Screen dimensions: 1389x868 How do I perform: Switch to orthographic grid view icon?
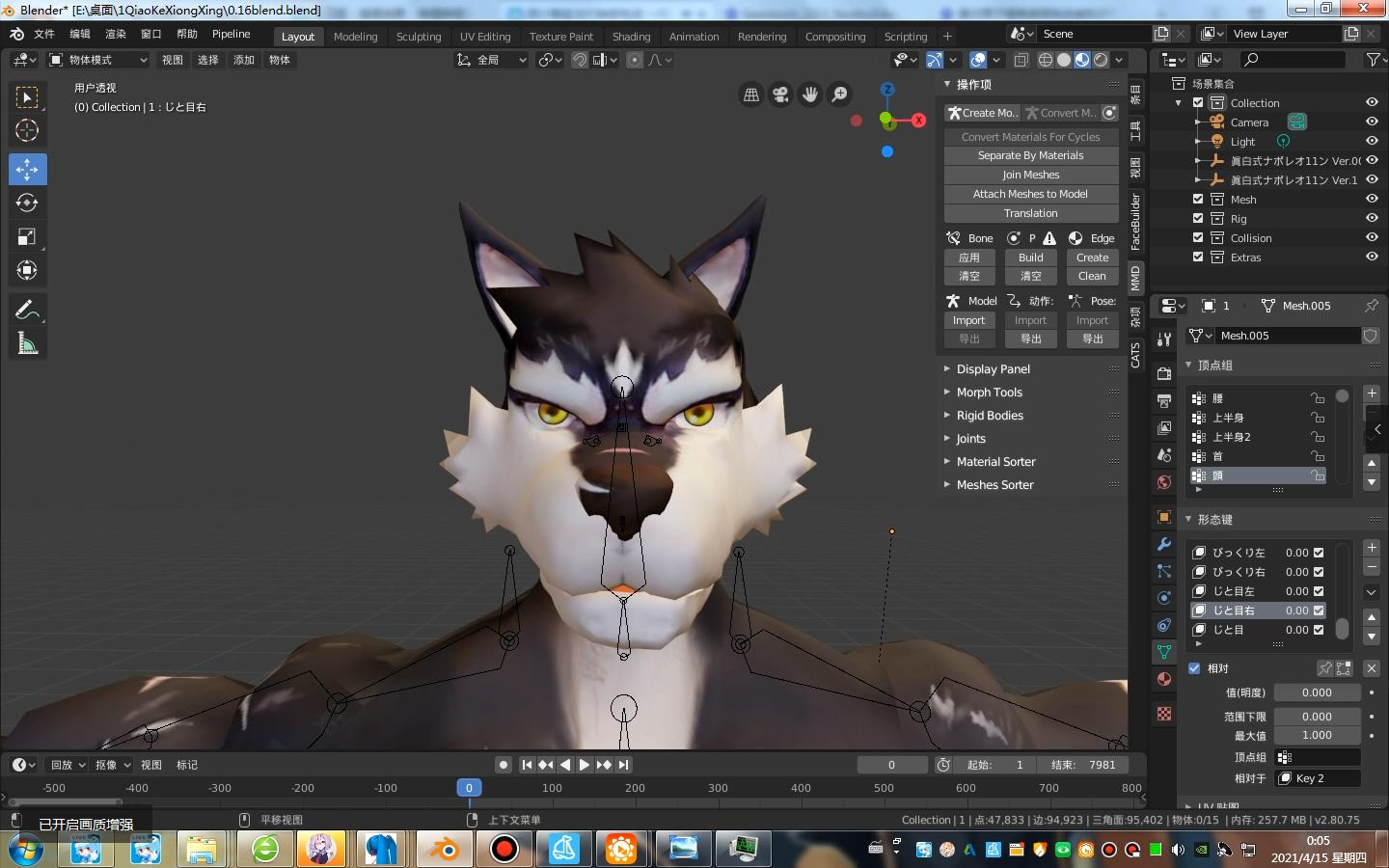coord(751,95)
